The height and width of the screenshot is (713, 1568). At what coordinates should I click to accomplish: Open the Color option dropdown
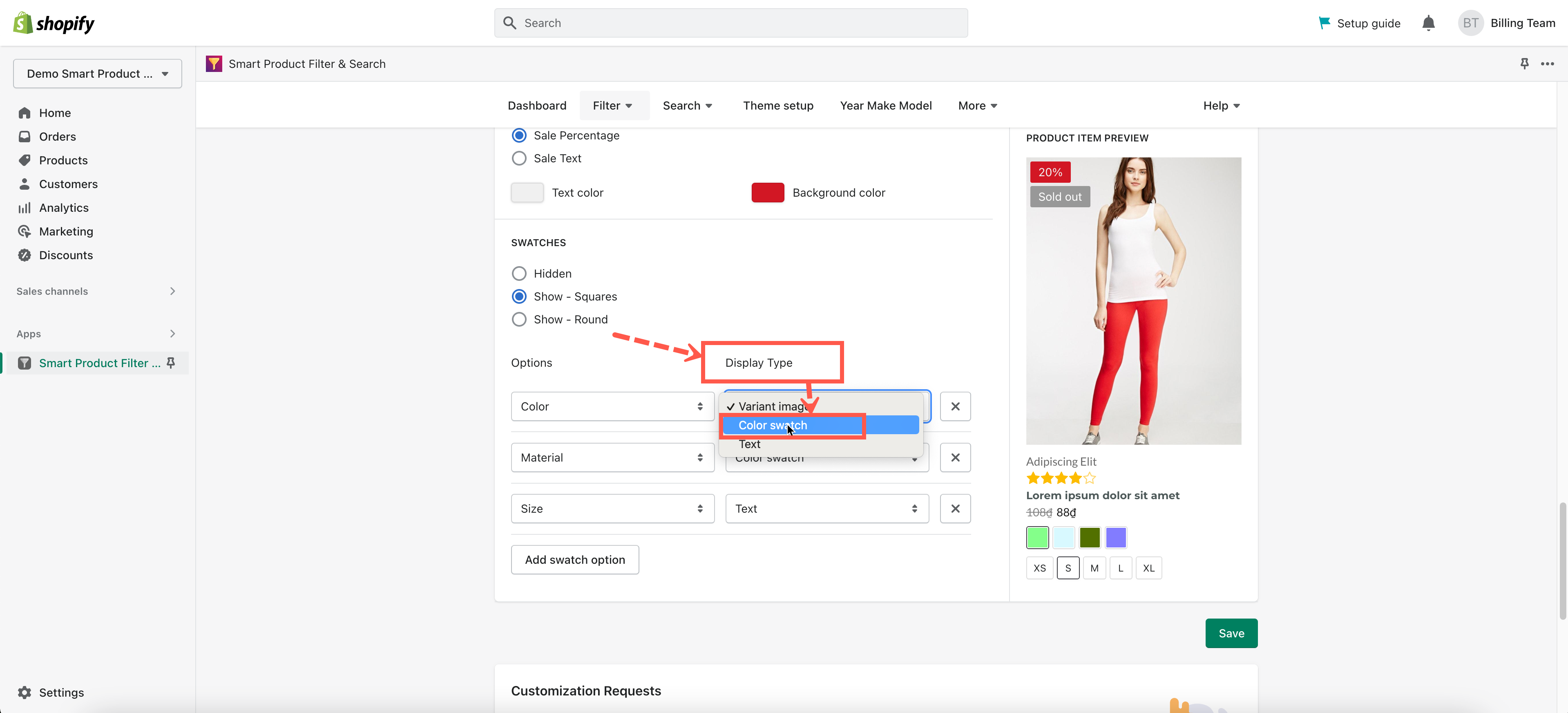click(x=612, y=406)
